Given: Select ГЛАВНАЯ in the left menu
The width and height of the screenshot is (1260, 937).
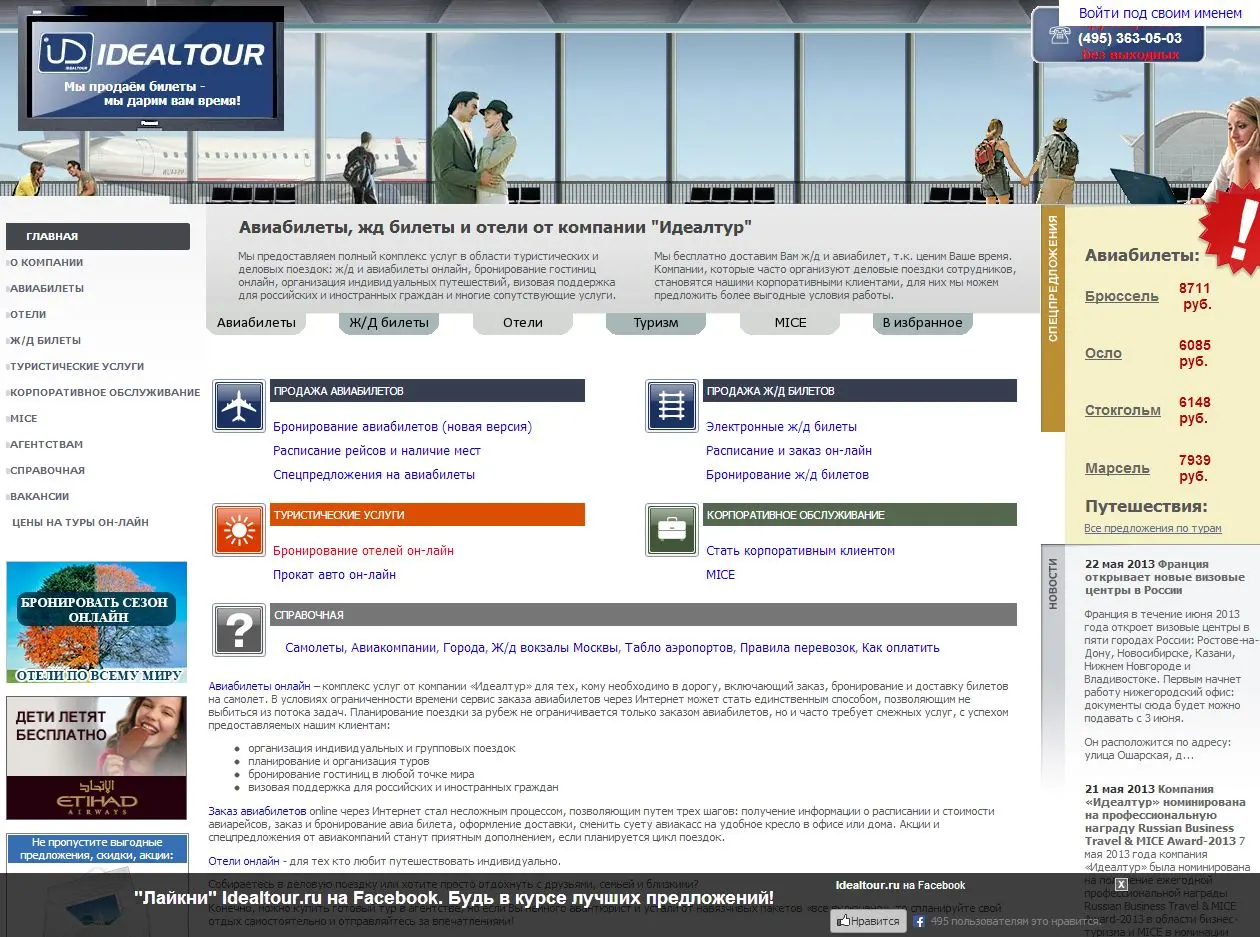Looking at the screenshot, I should click(x=98, y=237).
